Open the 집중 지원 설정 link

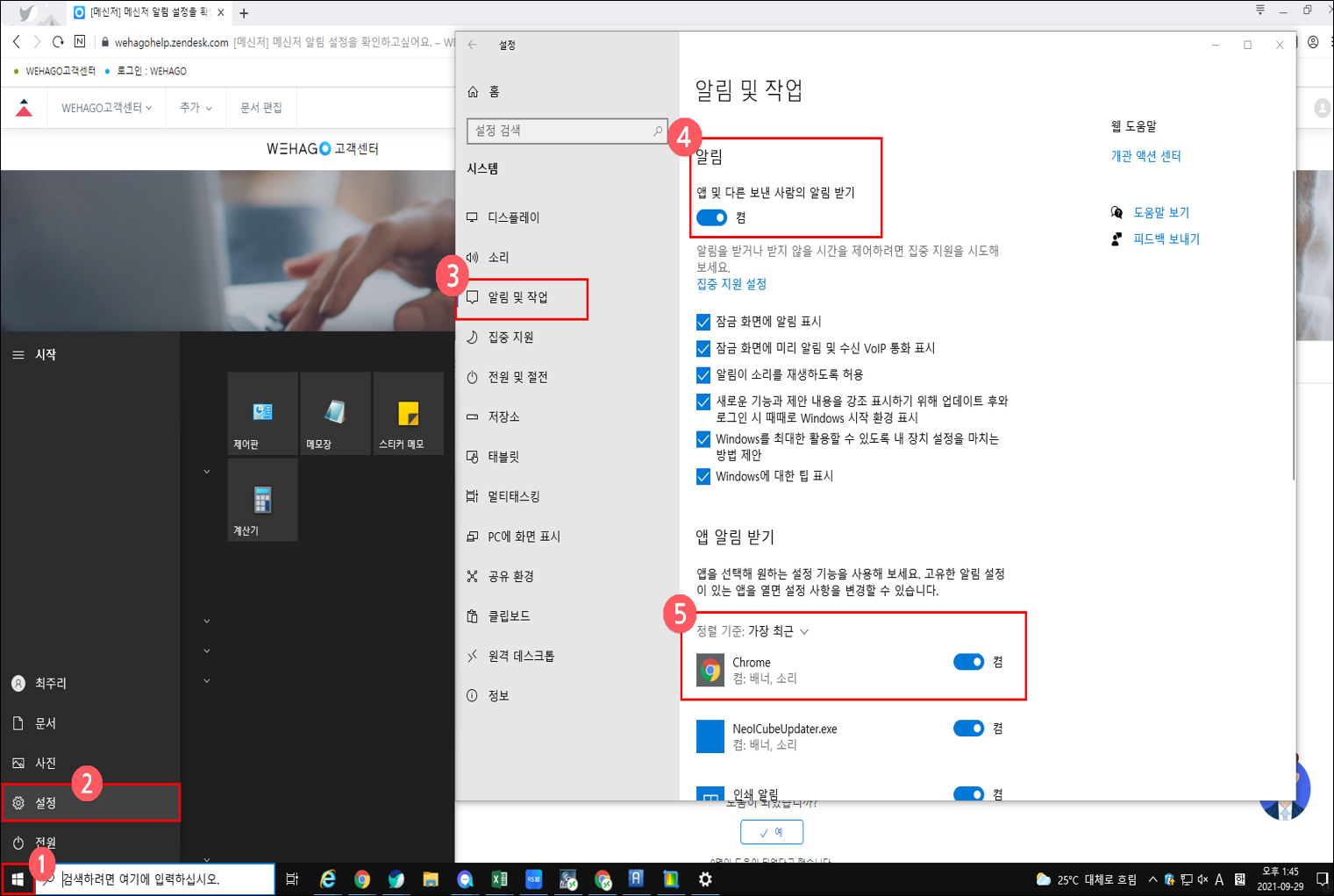[x=731, y=284]
